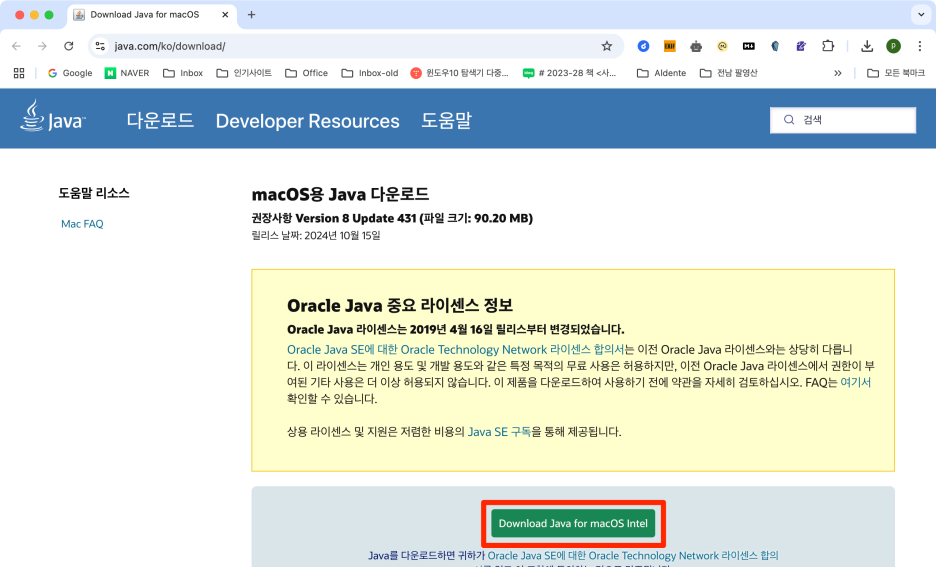Open site information icon in address bar
936x567 pixels.
[x=100, y=46]
